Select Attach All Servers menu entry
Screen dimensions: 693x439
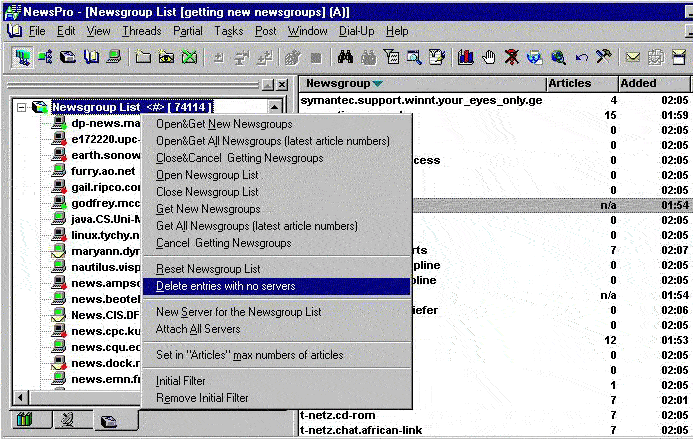click(x=277, y=329)
